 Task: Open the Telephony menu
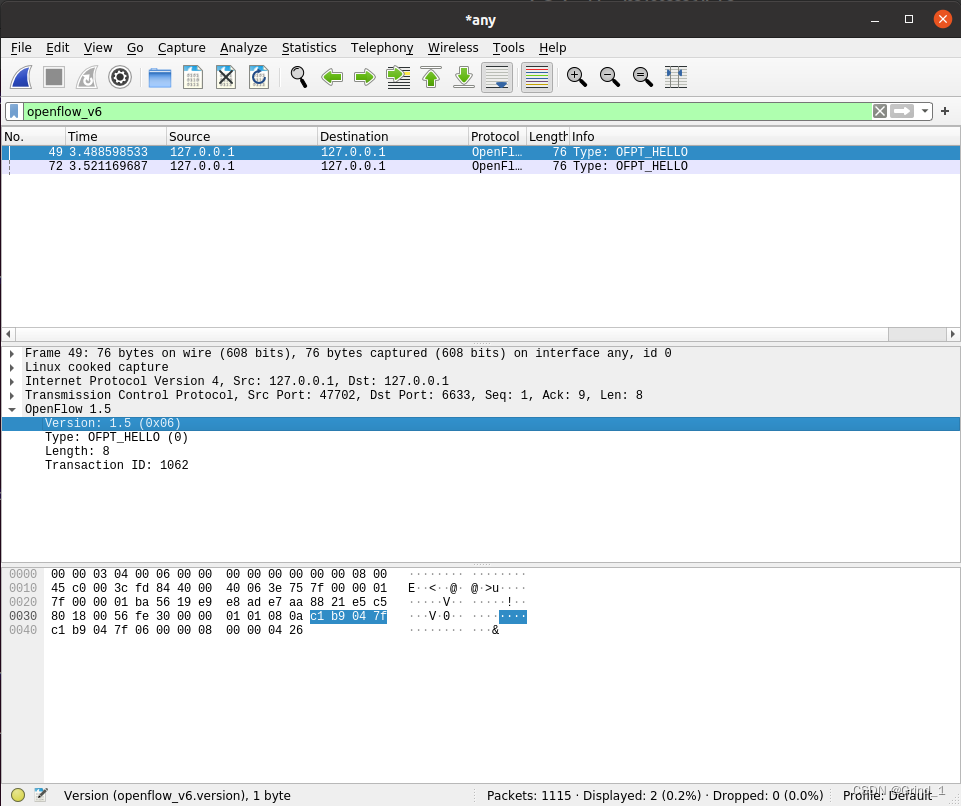click(382, 48)
